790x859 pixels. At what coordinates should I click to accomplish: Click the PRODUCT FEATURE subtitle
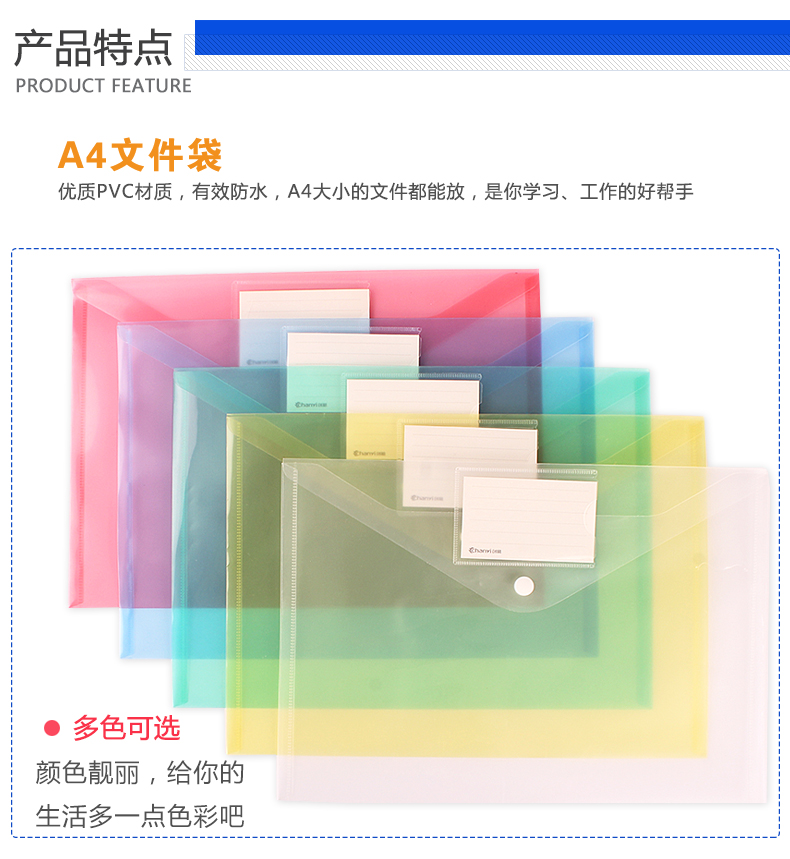coord(104,86)
